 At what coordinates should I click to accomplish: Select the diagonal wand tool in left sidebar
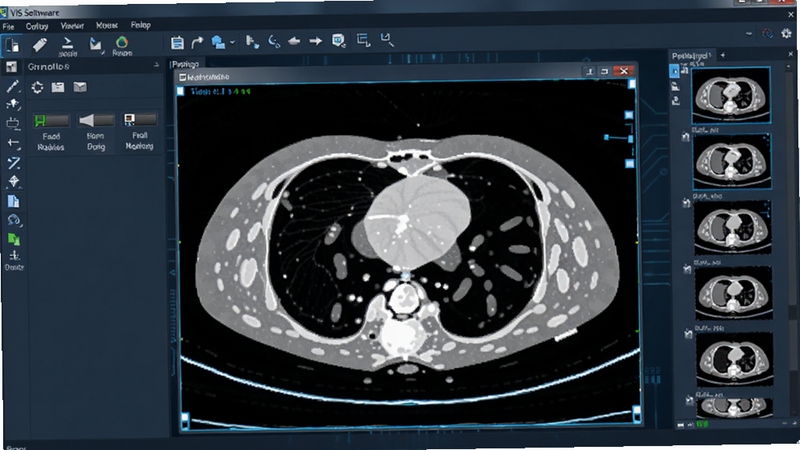coord(14,163)
